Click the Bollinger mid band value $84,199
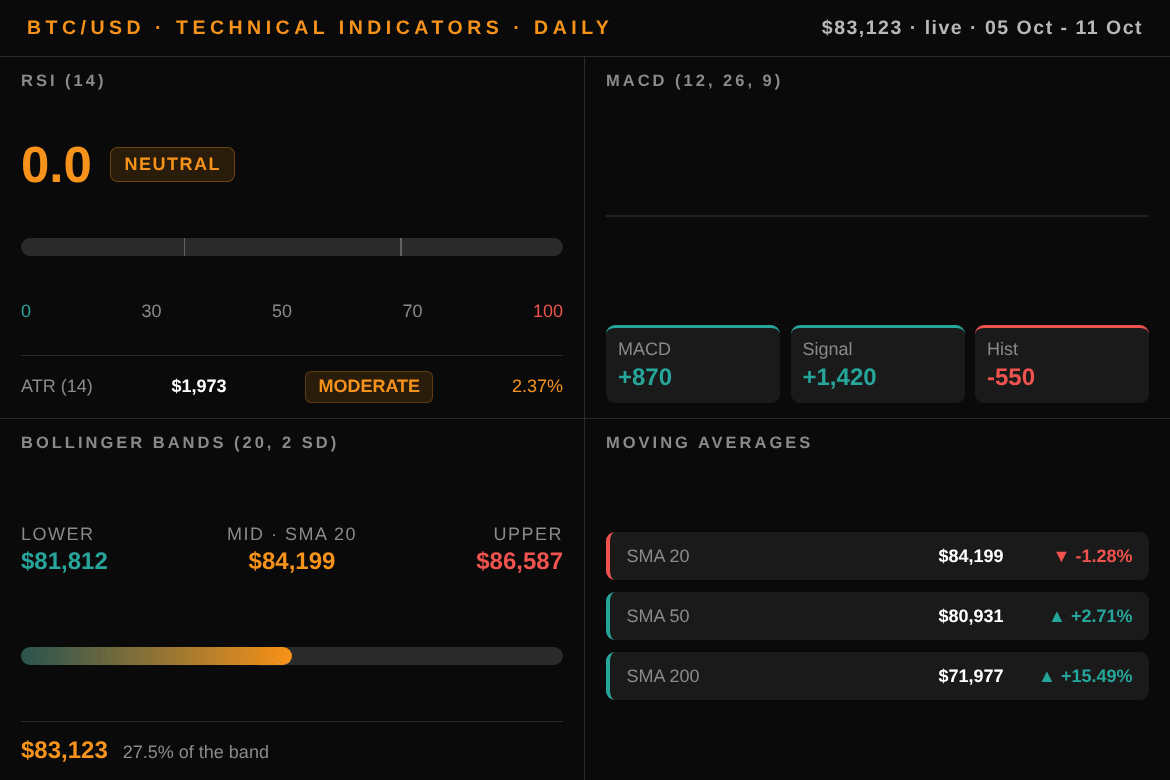Viewport: 1170px width, 780px height. tap(292, 561)
